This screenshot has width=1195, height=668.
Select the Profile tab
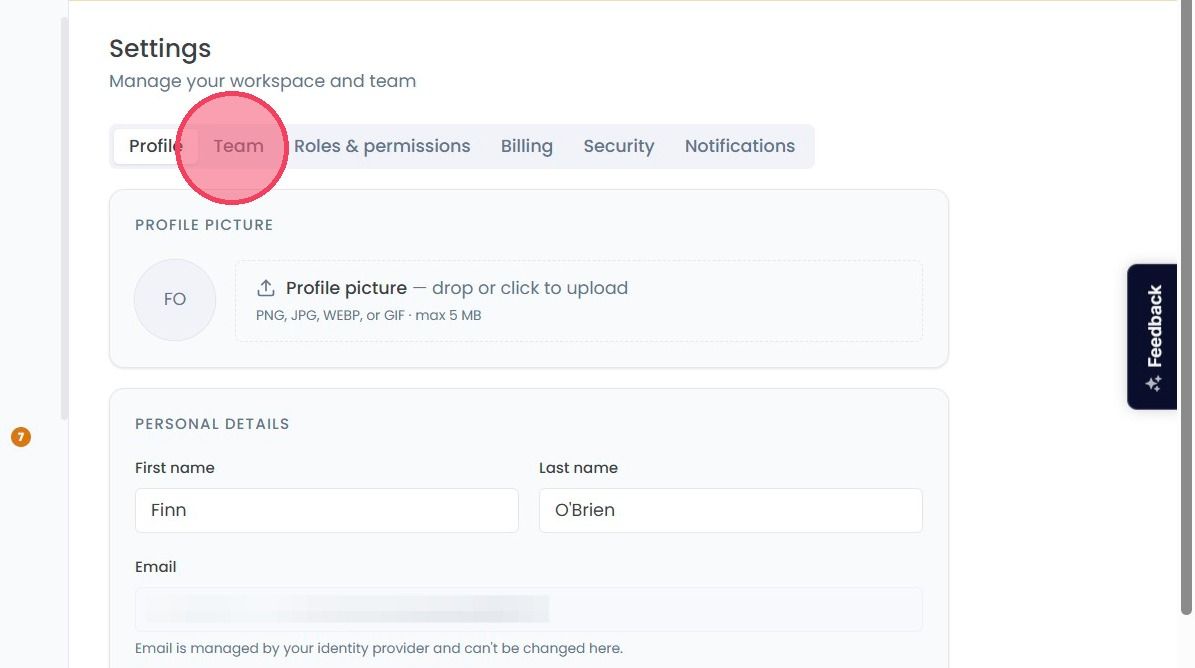tap(155, 146)
